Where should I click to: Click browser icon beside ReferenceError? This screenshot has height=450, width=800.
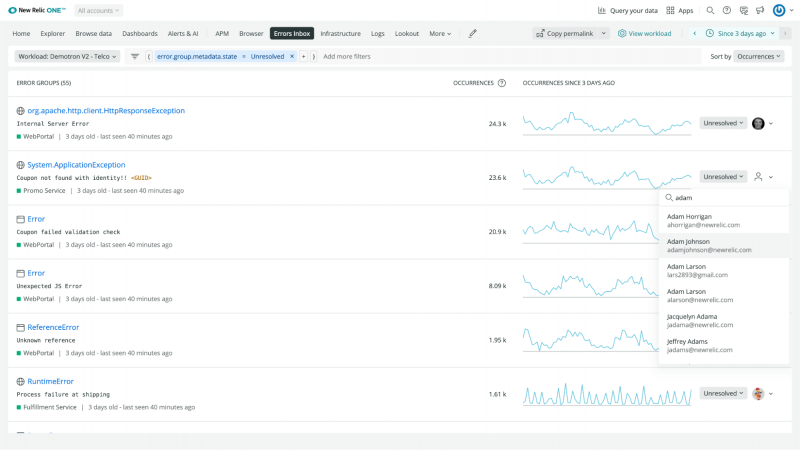(20, 328)
